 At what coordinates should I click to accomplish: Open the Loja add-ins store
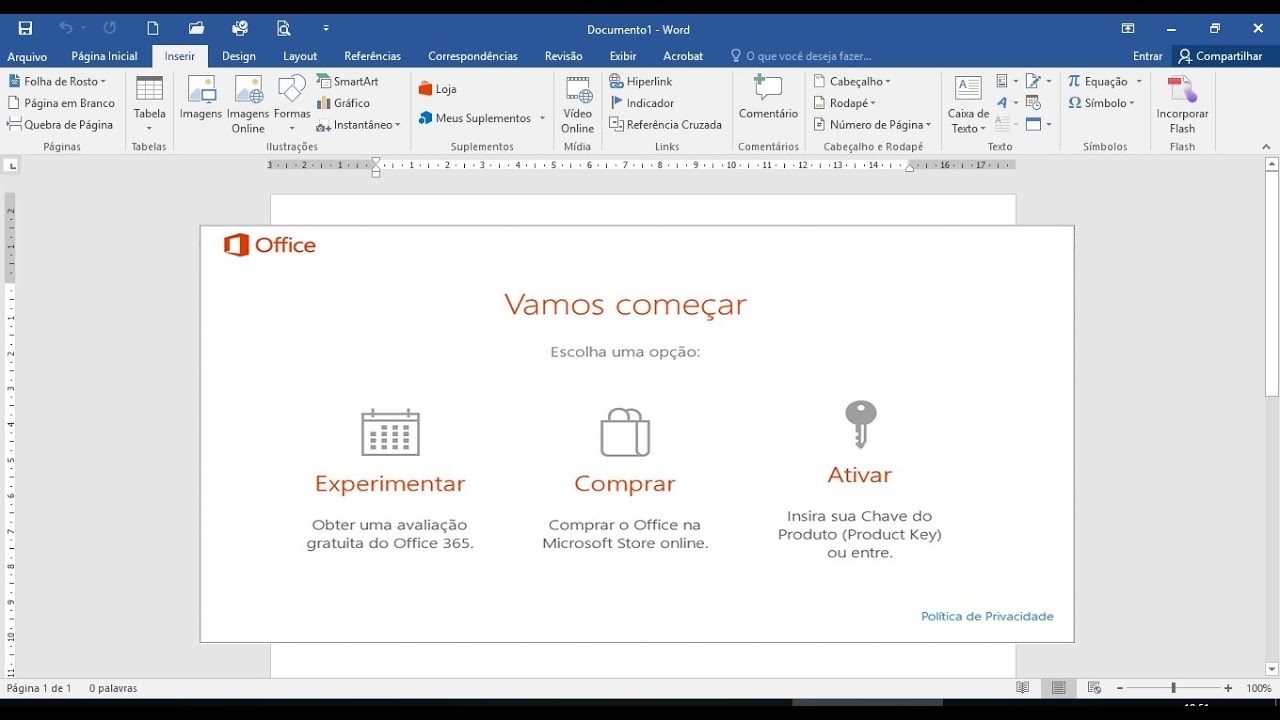pyautogui.click(x=437, y=89)
